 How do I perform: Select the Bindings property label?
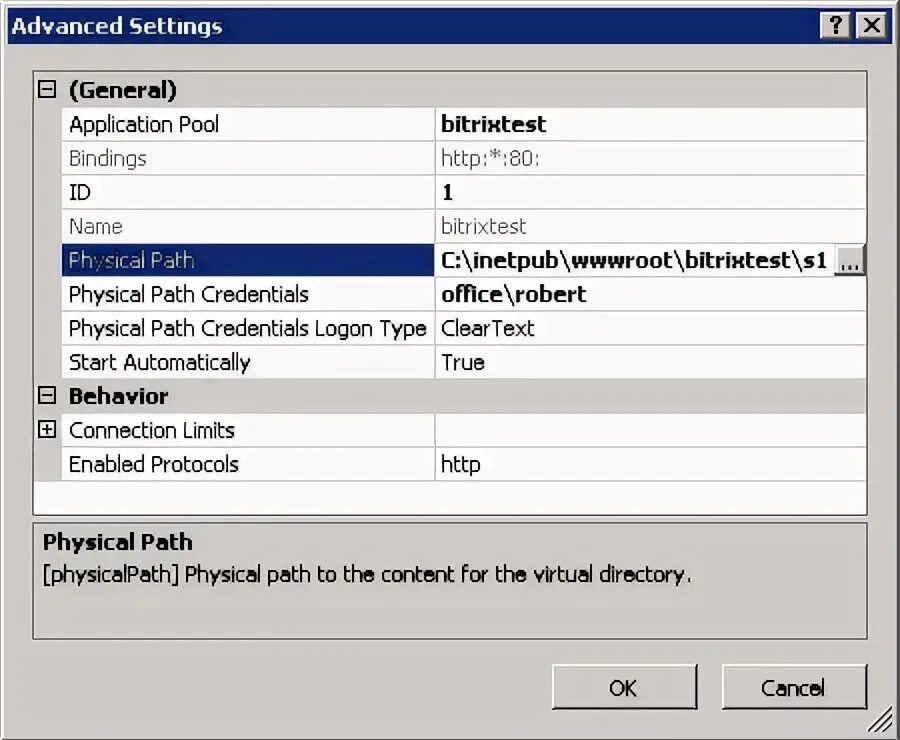coord(108,158)
